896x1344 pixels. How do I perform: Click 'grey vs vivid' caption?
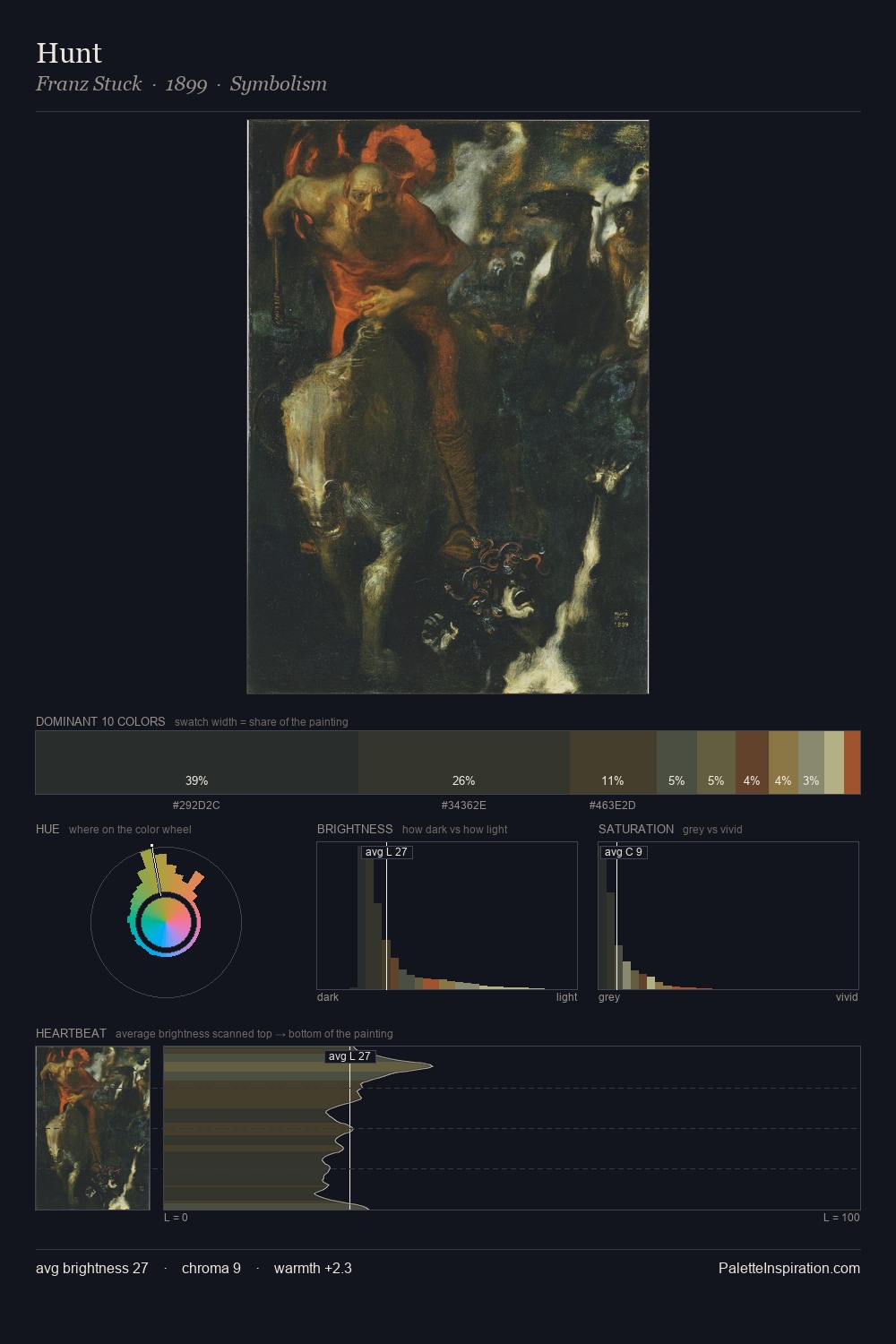[713, 830]
